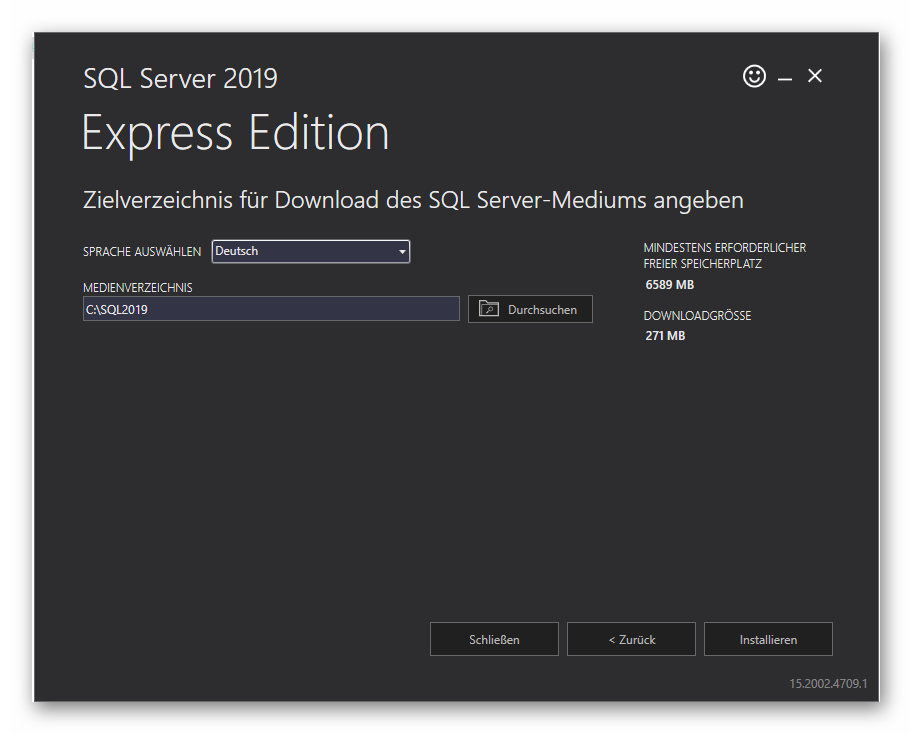Minimize the SQL Server installer window

(x=784, y=76)
